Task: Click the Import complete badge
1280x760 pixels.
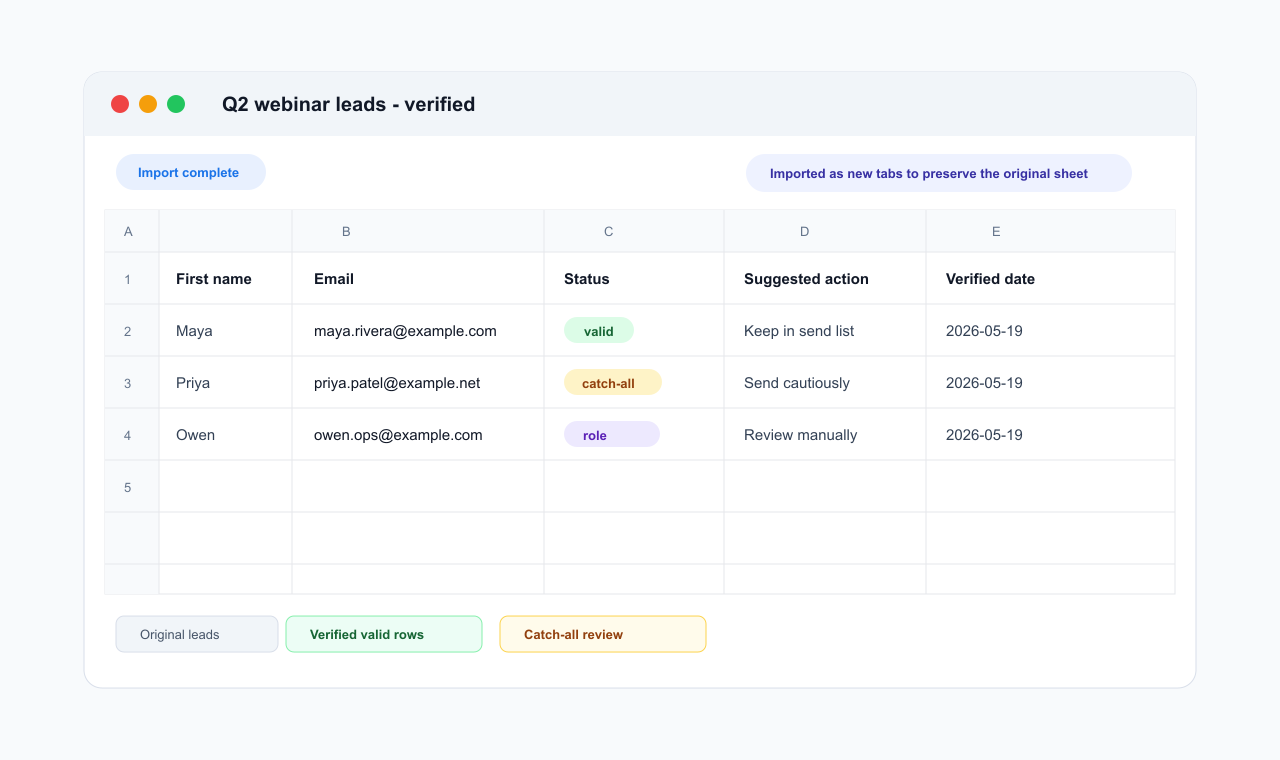Action: coord(191,172)
